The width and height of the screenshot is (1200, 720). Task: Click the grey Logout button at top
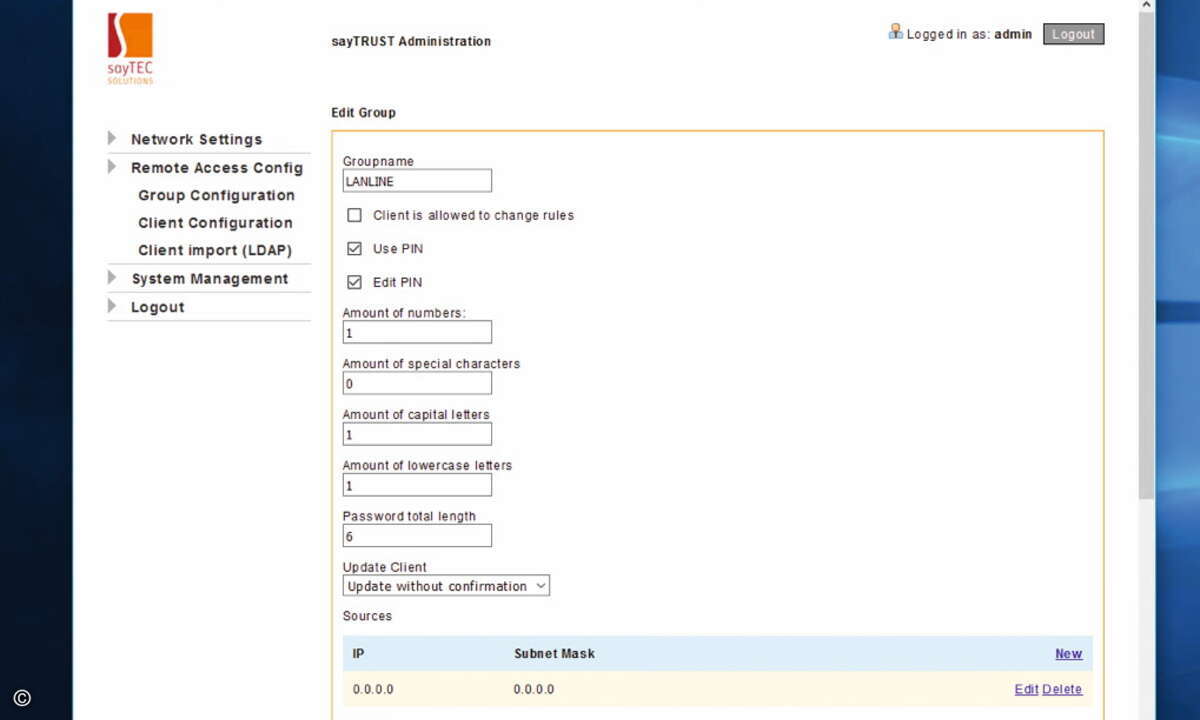[1073, 34]
